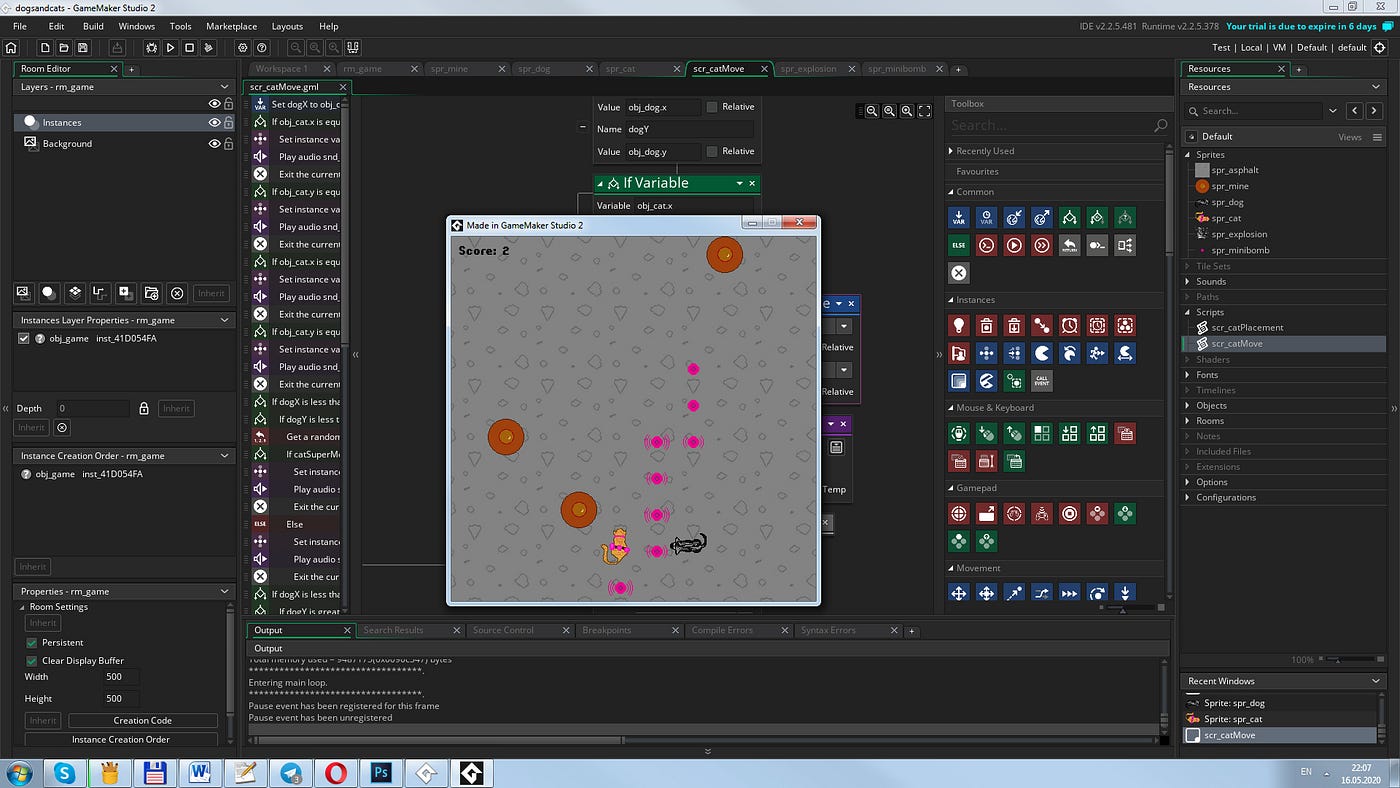The width and height of the screenshot is (1400, 788).
Task: Select the Run button in the toolbar
Action: pyautogui.click(x=170, y=47)
